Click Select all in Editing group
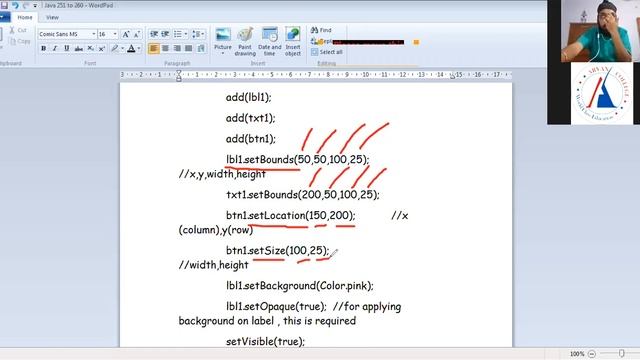Image resolution: width=640 pixels, height=360 pixels. [327, 52]
